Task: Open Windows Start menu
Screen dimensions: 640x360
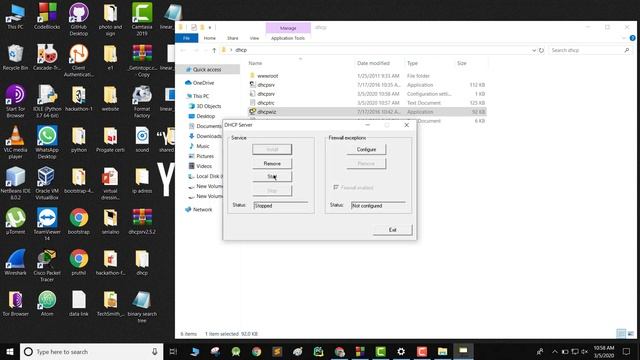Action: (x=10, y=351)
